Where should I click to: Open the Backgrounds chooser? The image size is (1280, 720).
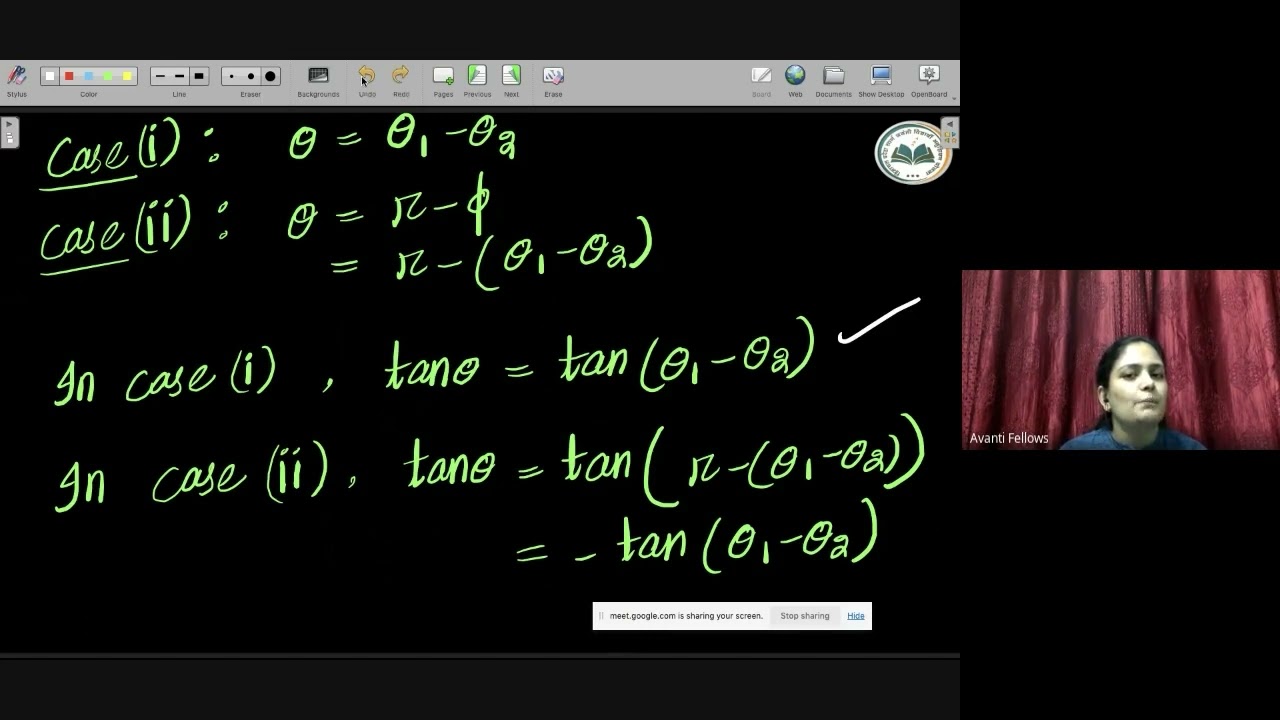[318, 80]
